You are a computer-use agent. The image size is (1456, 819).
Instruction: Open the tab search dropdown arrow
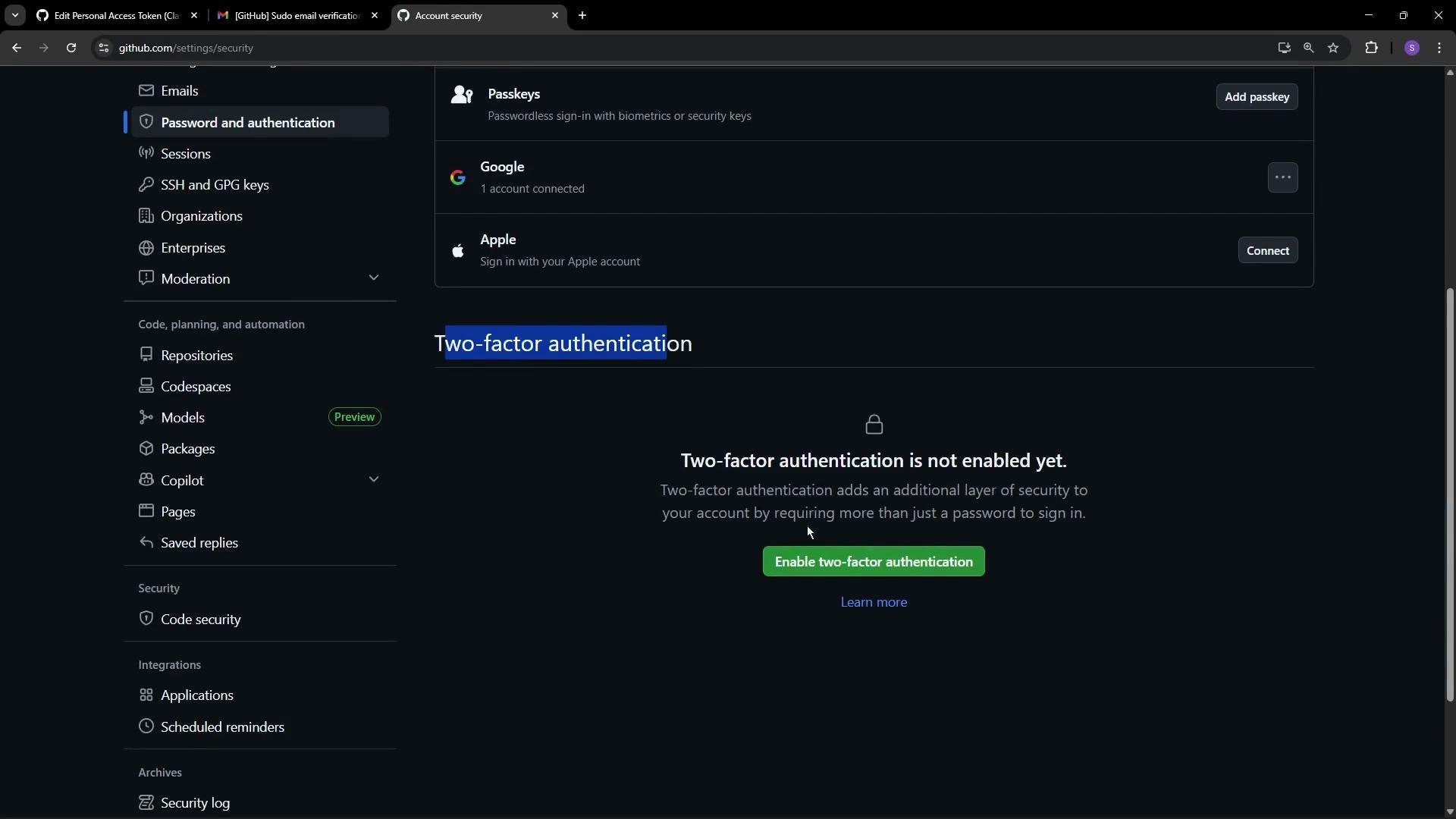pos(14,15)
